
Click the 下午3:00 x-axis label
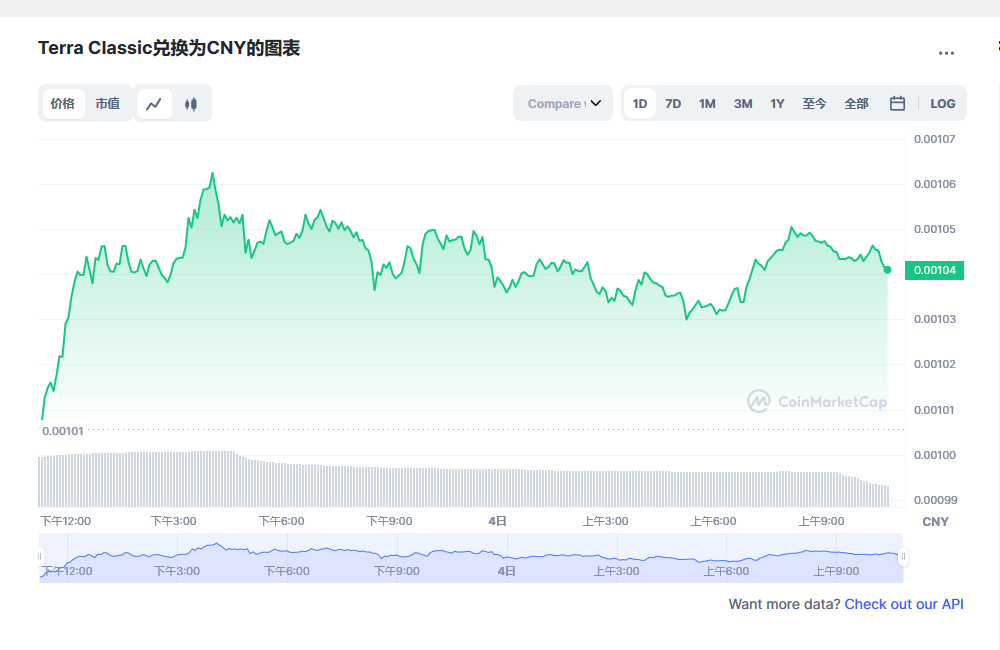173,521
